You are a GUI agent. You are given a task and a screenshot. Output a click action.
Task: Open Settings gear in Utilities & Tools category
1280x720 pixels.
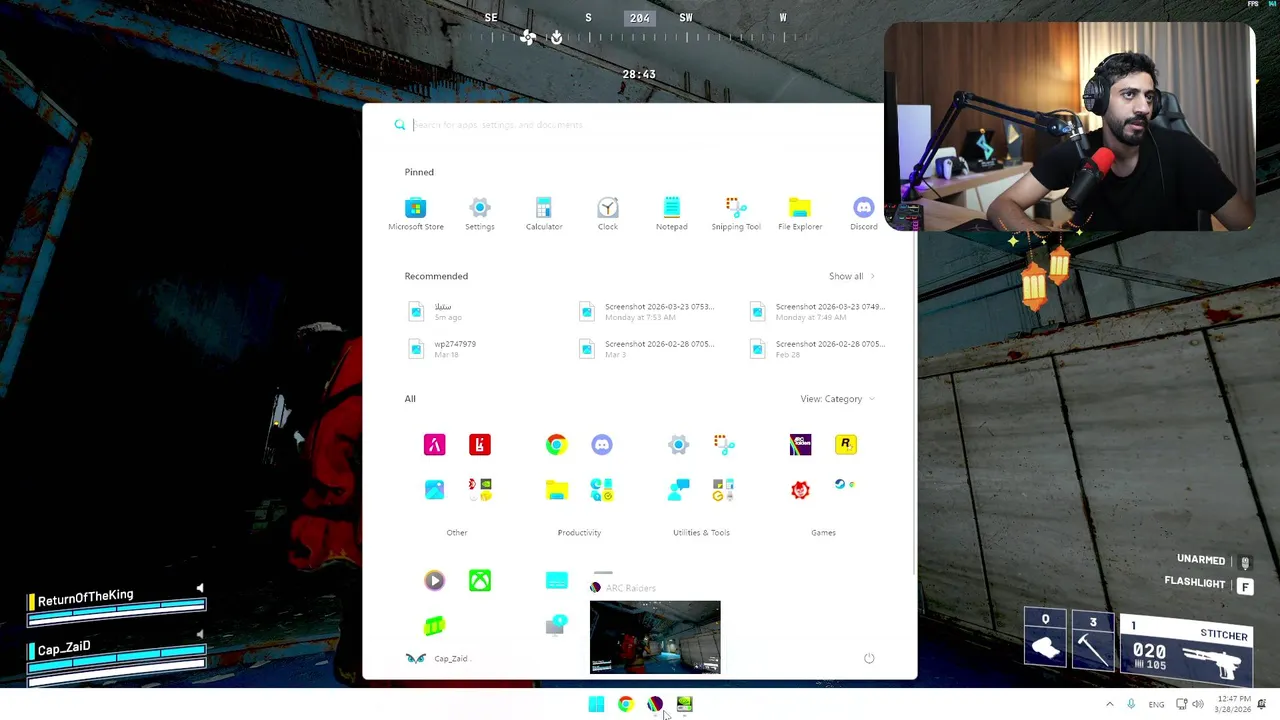click(678, 444)
